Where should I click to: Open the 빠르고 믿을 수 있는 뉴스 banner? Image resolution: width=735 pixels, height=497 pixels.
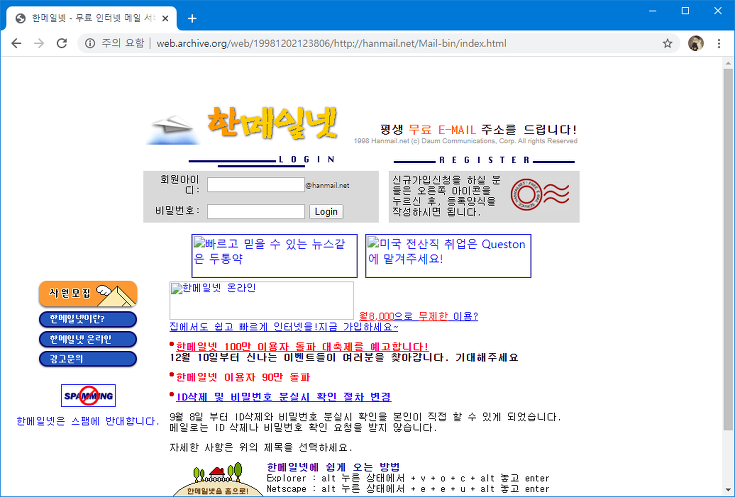click(x=274, y=256)
